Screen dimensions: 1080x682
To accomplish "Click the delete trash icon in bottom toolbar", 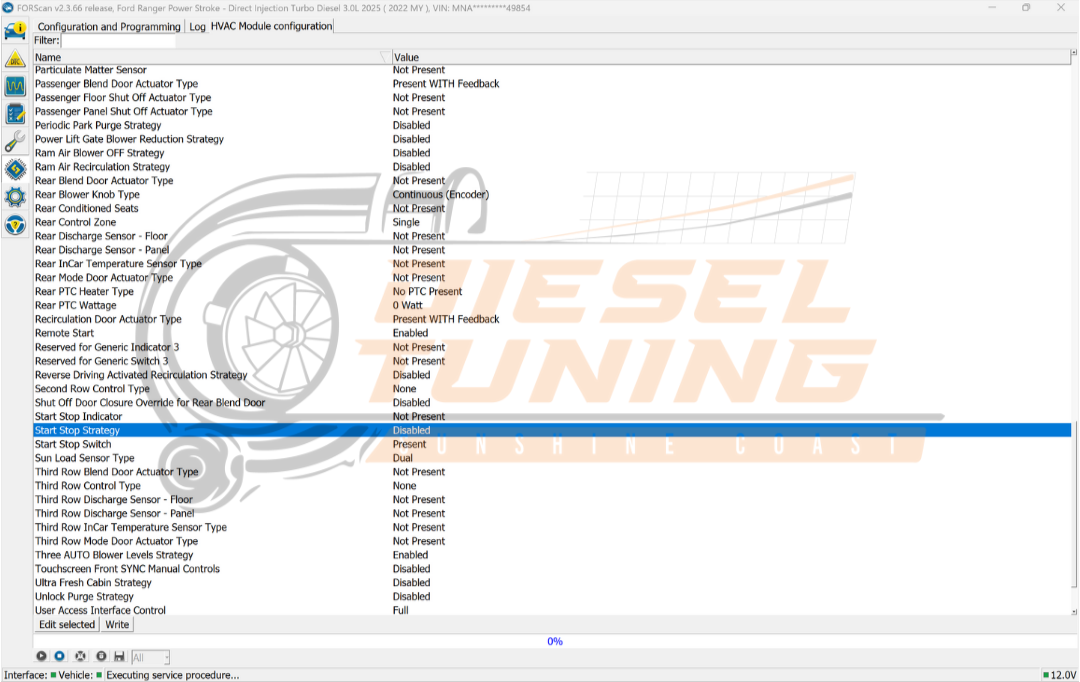I will (x=101, y=657).
